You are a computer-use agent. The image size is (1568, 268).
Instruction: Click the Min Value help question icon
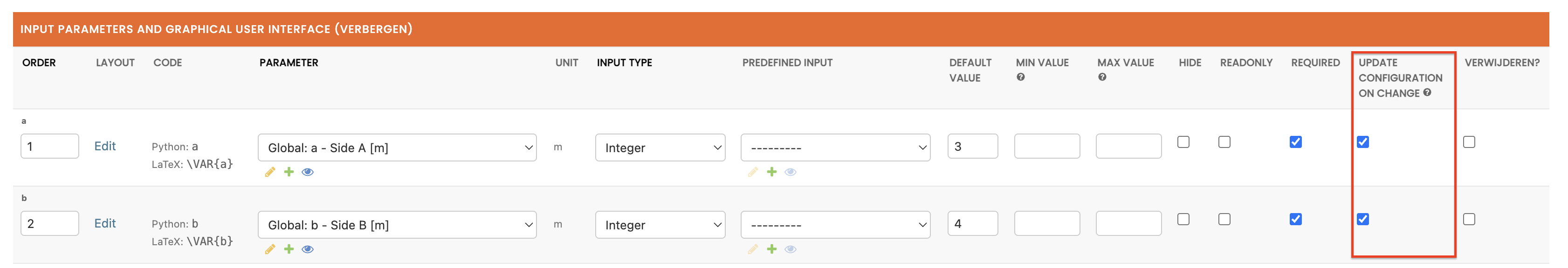pos(1020,77)
